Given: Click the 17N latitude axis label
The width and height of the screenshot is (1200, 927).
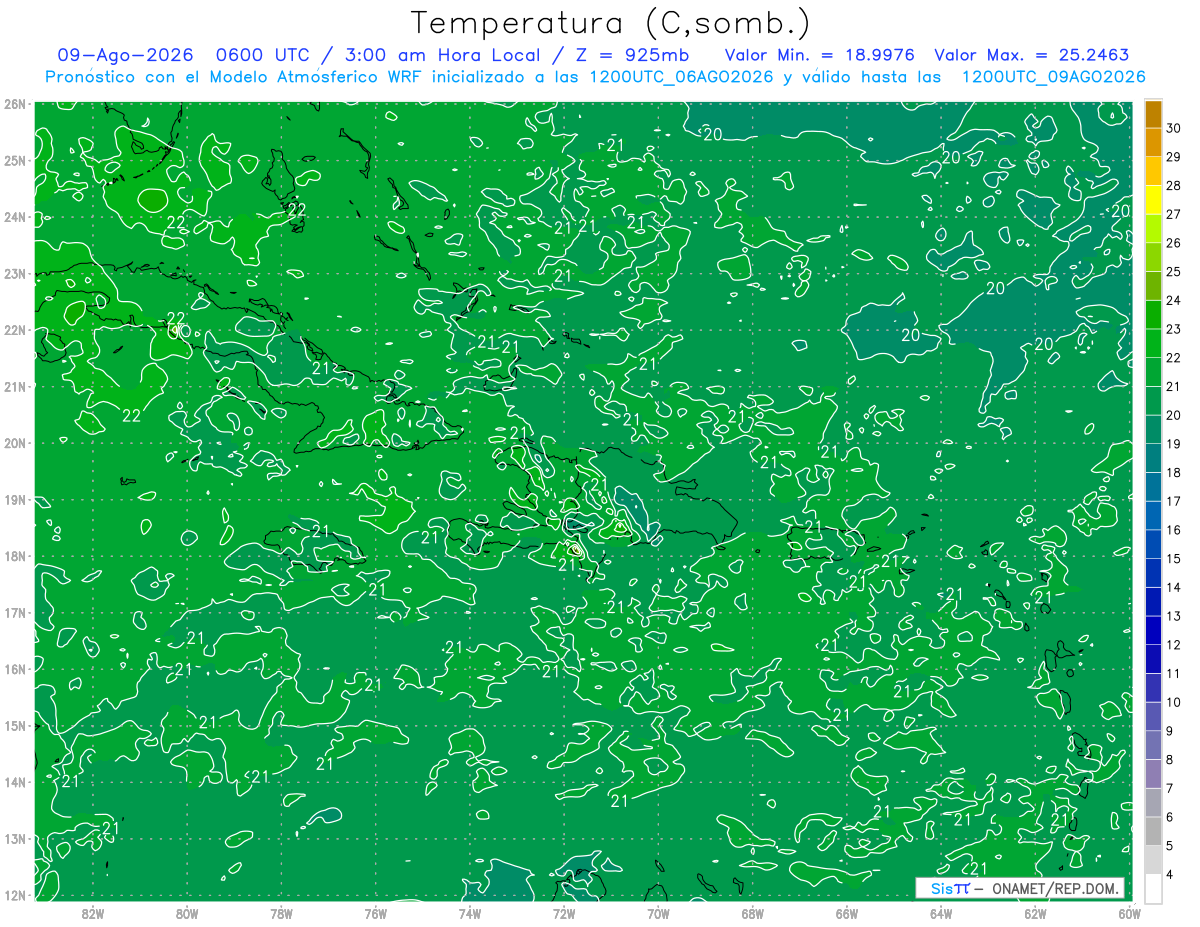Looking at the screenshot, I should (x=15, y=612).
